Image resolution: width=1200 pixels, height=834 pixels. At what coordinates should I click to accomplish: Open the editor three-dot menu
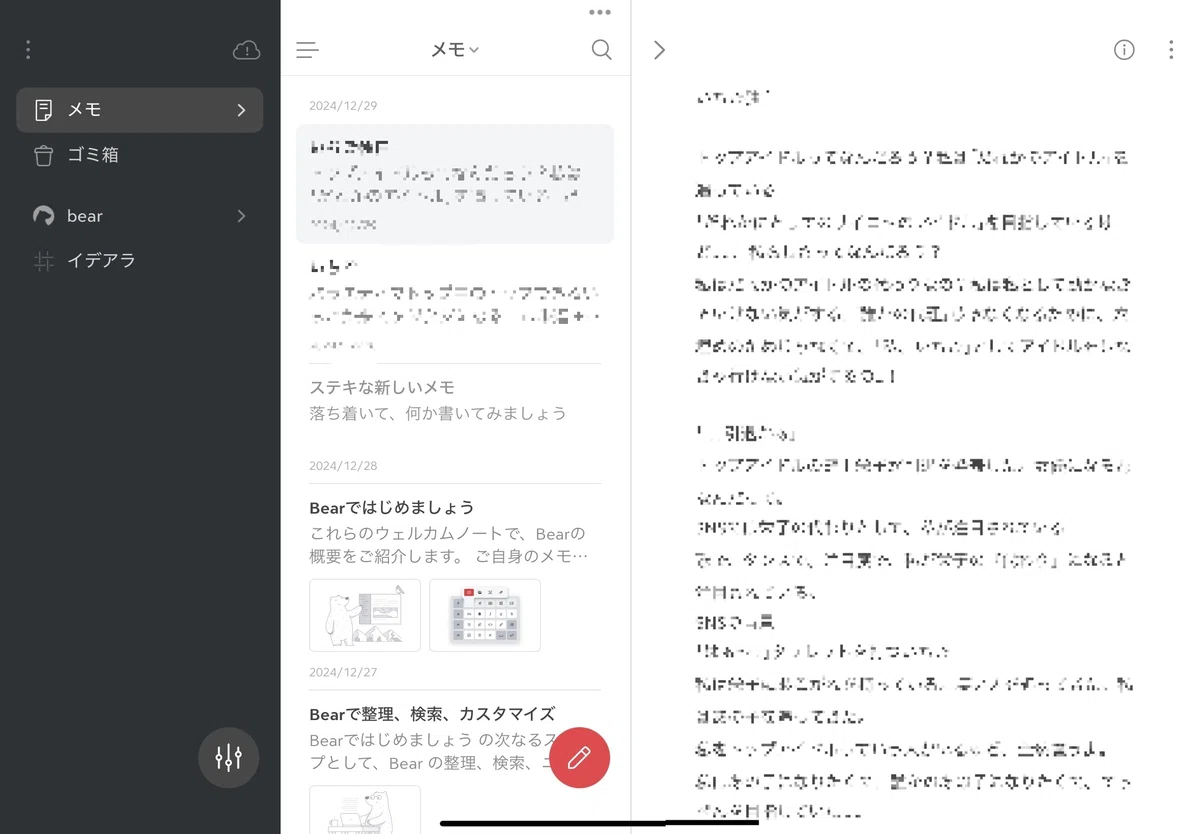1171,50
